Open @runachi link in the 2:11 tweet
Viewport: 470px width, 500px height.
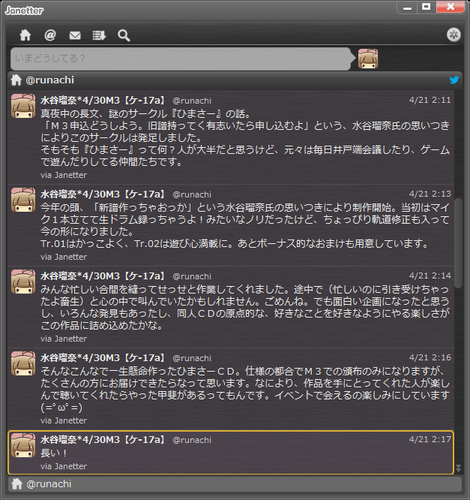(x=192, y=101)
